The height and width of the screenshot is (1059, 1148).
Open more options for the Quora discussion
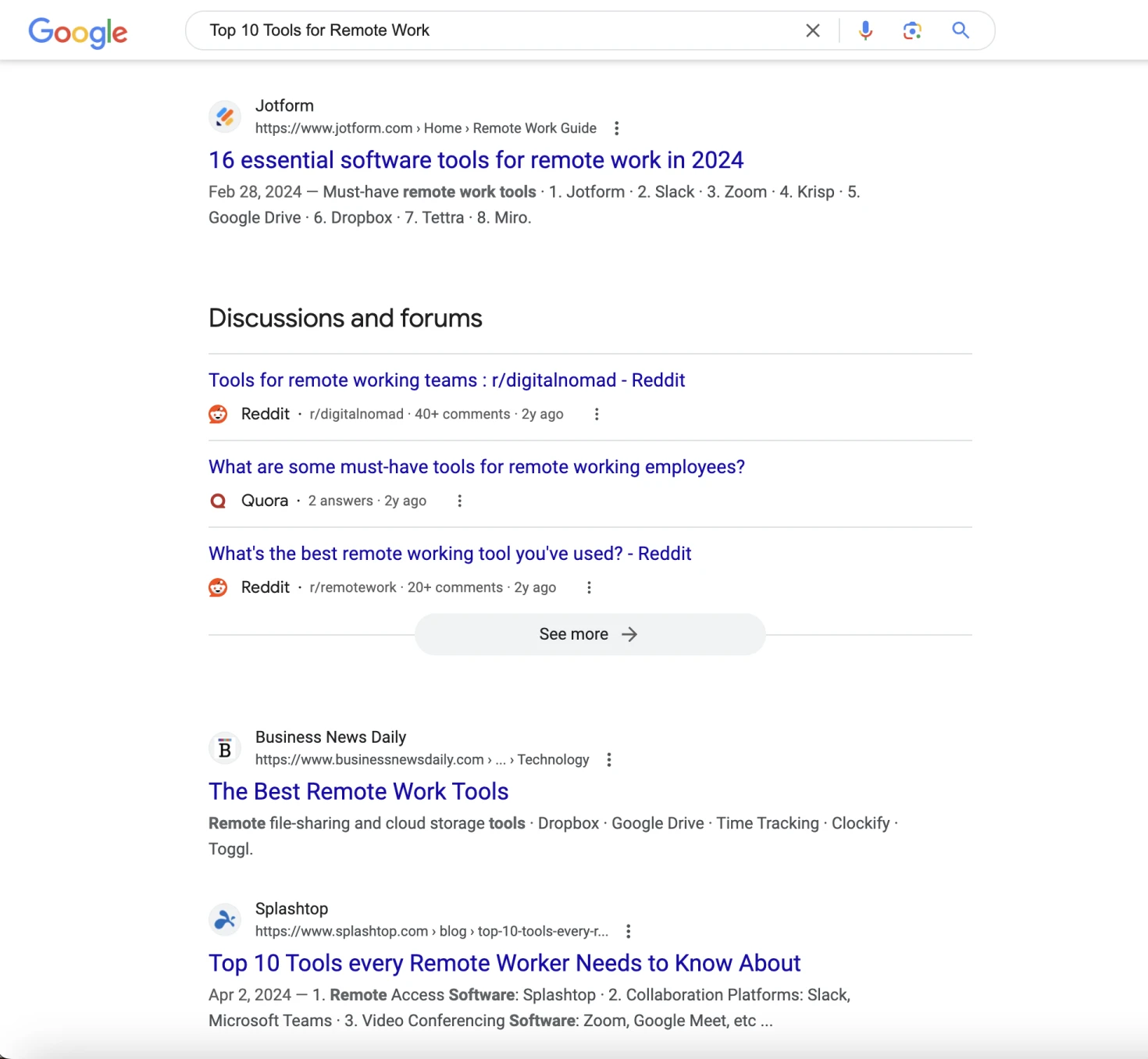(460, 501)
